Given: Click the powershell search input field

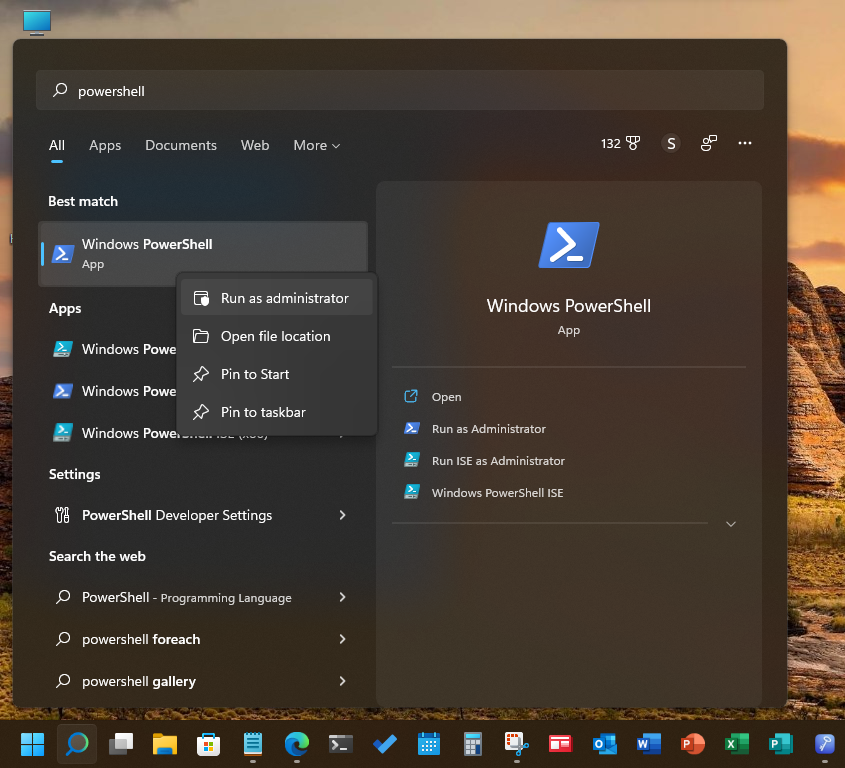Looking at the screenshot, I should 400,91.
